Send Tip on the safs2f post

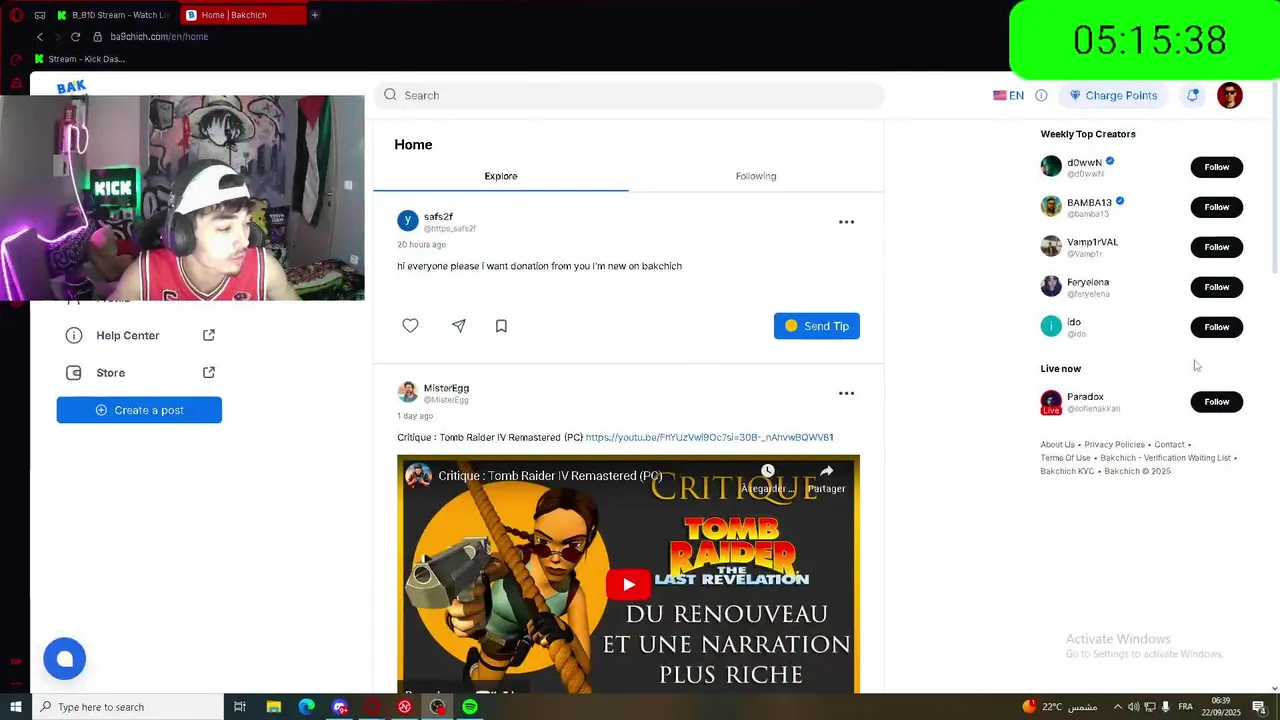click(816, 326)
